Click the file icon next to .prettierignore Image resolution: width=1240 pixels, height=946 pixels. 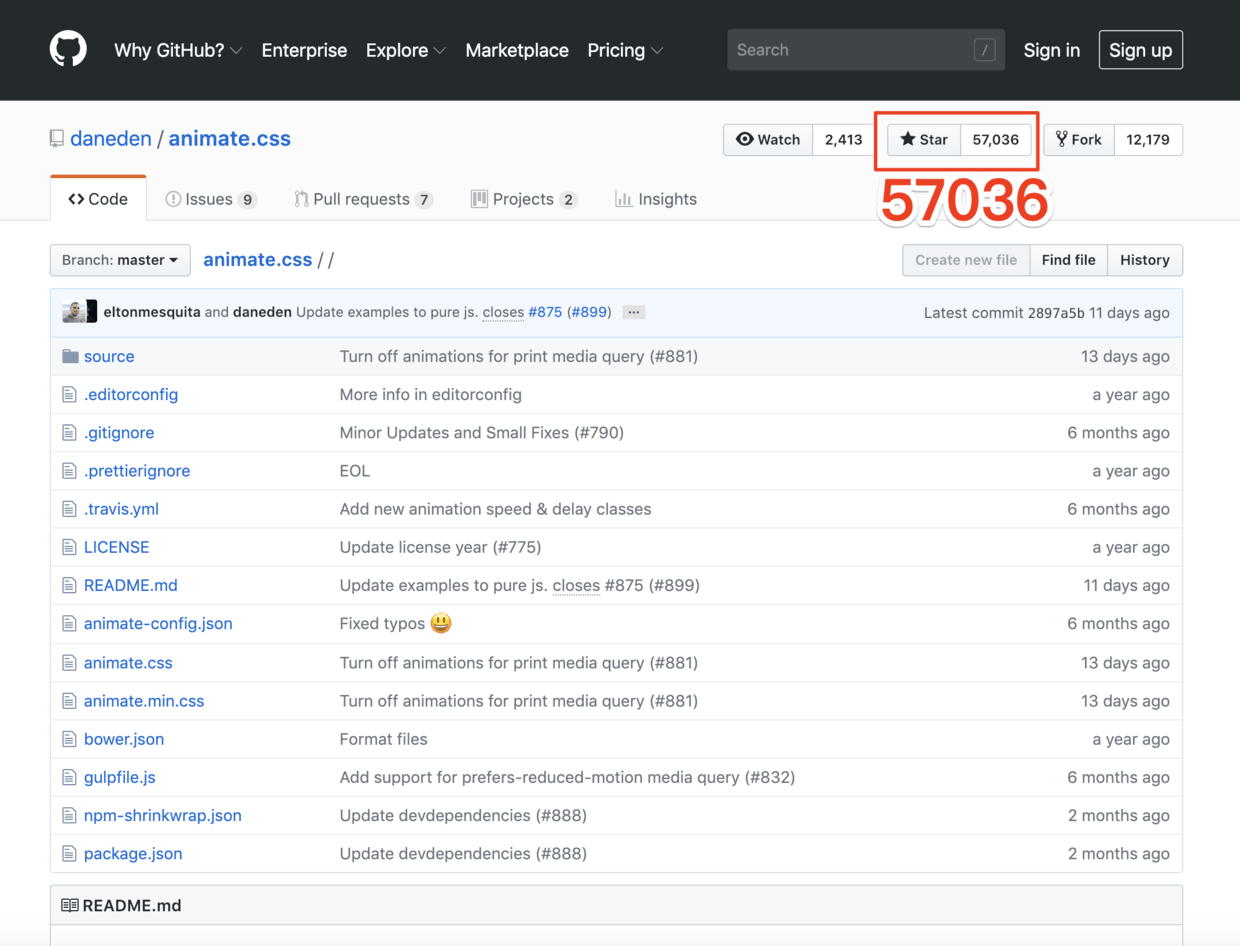[69, 471]
